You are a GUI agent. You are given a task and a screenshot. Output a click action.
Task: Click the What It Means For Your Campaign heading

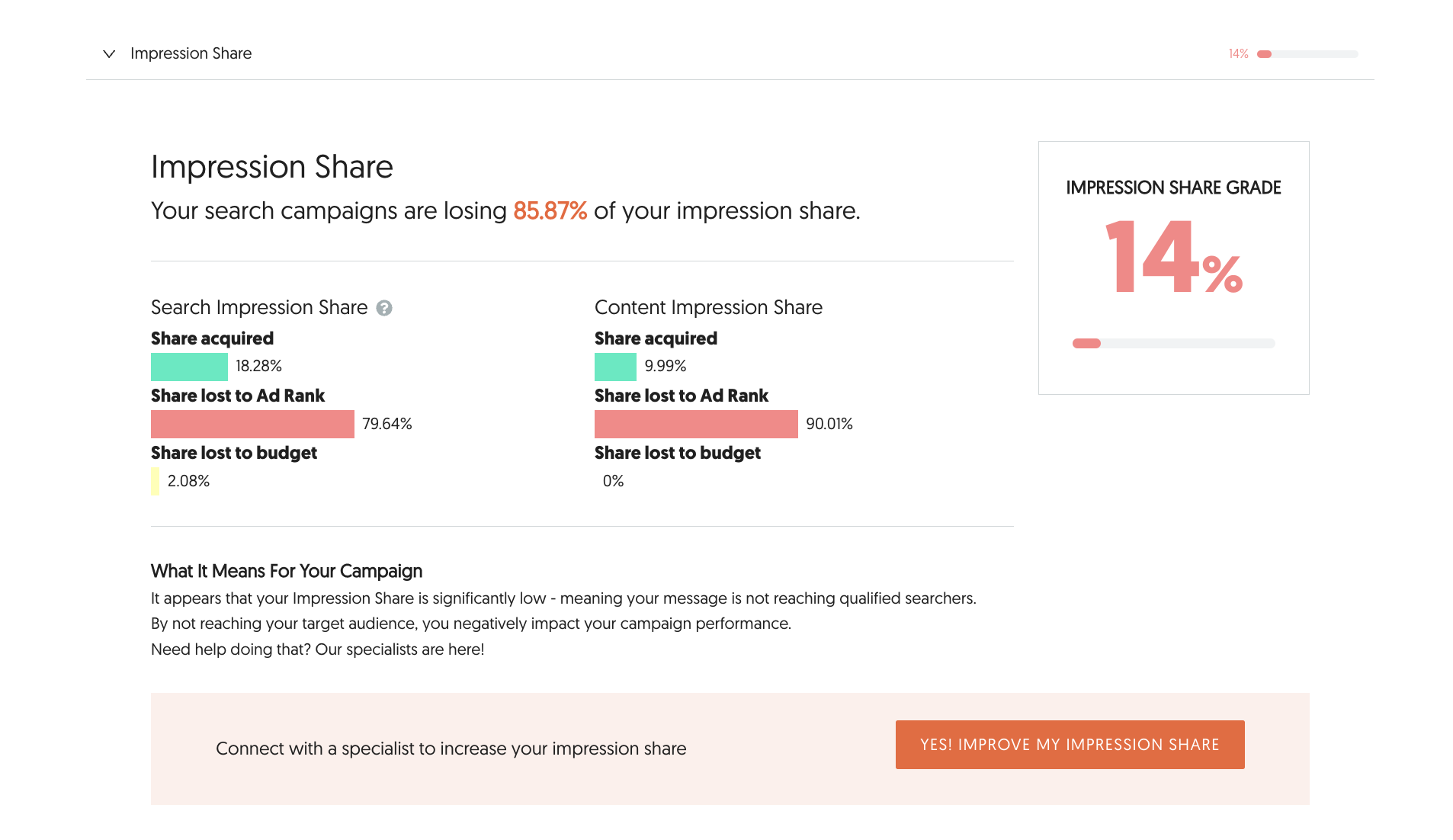(287, 571)
